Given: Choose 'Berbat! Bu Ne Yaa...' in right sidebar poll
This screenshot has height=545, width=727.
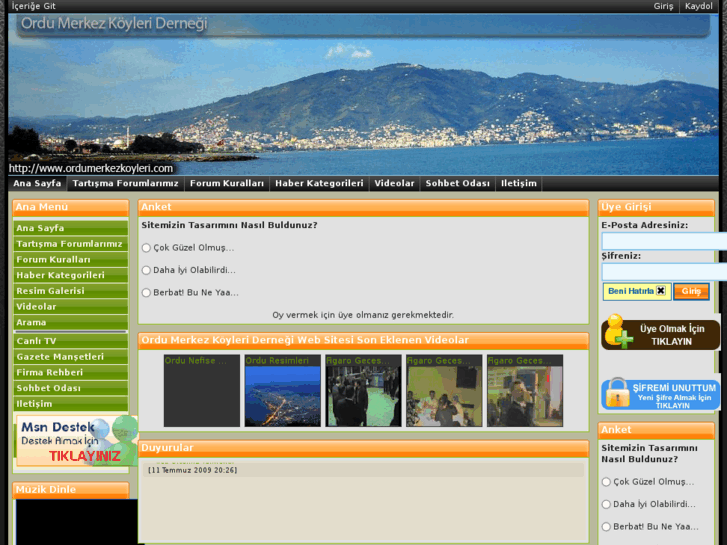Looking at the screenshot, I should (x=606, y=526).
